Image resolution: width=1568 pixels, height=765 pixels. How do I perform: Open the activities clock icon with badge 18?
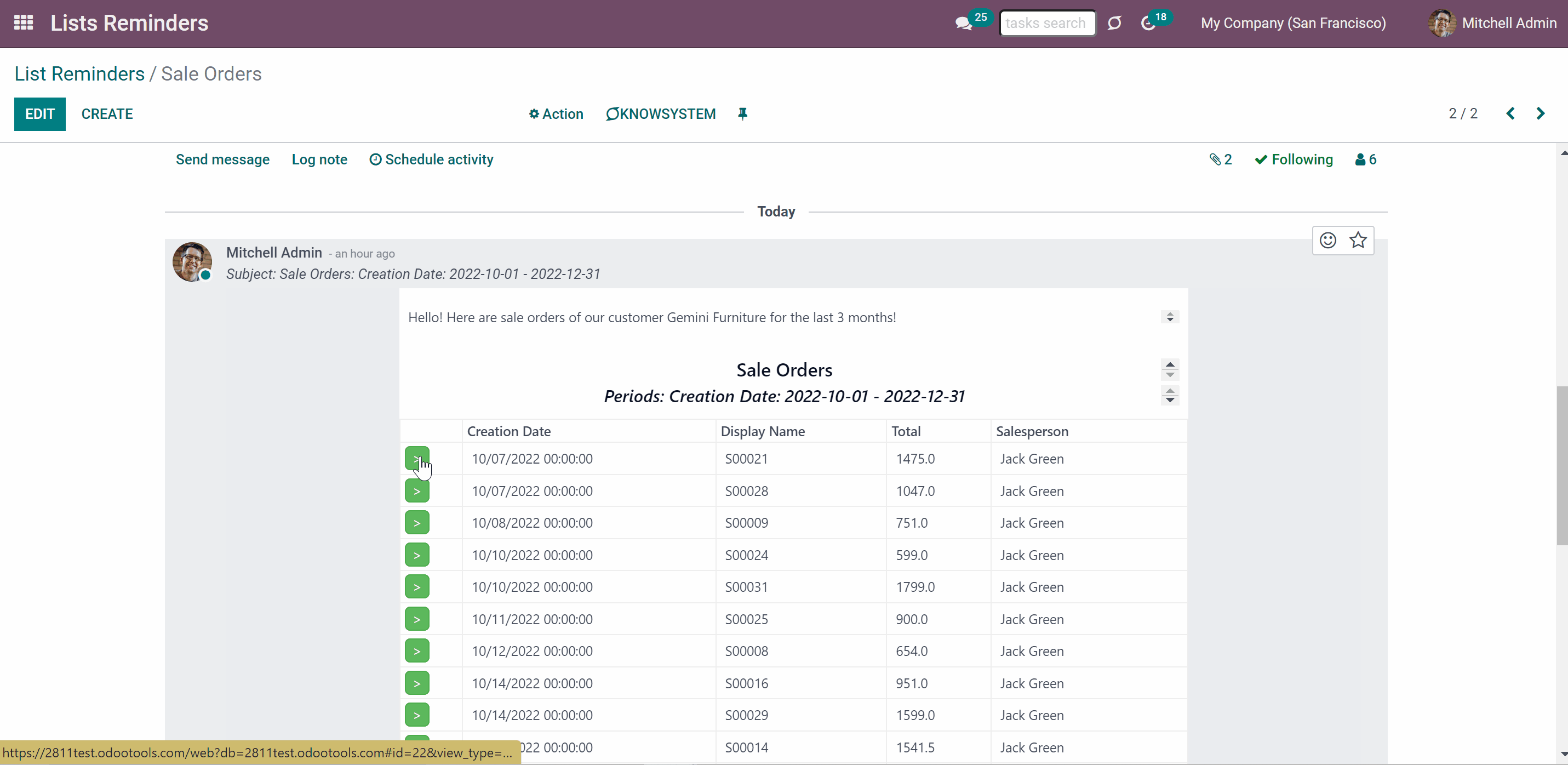pyautogui.click(x=1148, y=24)
